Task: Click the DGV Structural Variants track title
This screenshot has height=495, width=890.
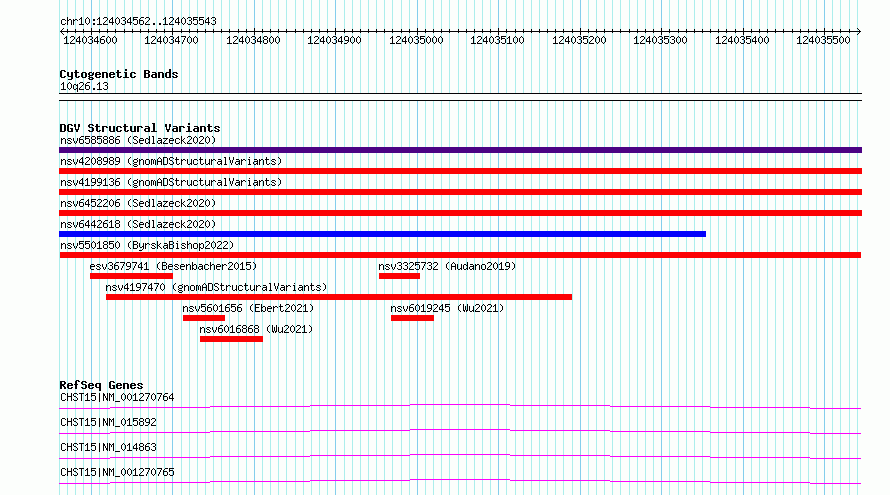Action: [140, 128]
